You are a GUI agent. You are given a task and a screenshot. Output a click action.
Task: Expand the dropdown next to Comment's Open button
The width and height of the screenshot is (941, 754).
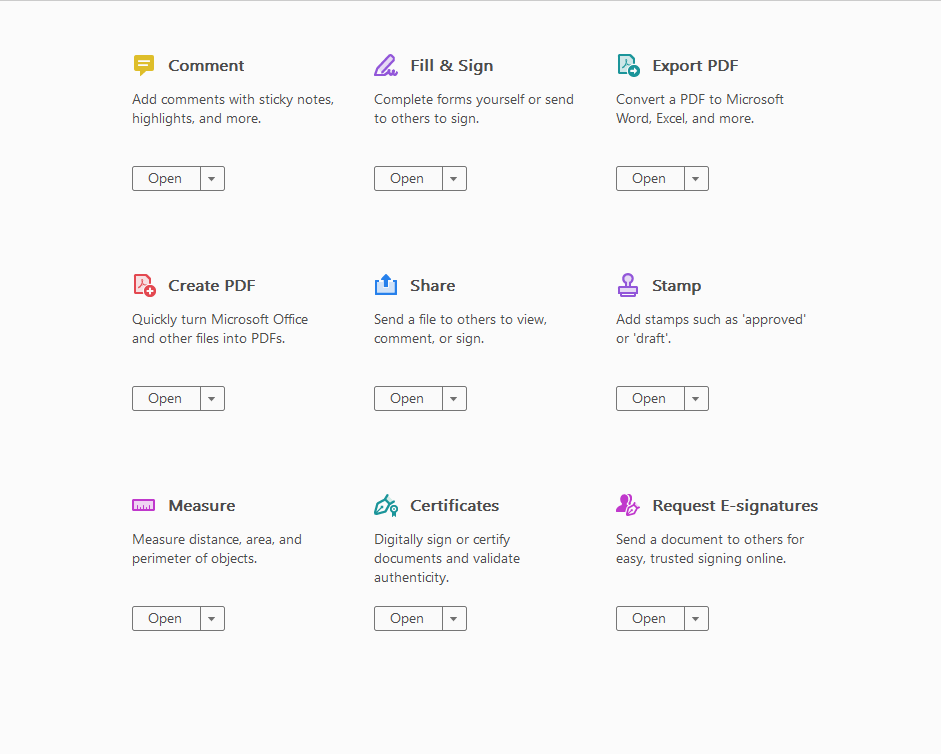(x=211, y=178)
